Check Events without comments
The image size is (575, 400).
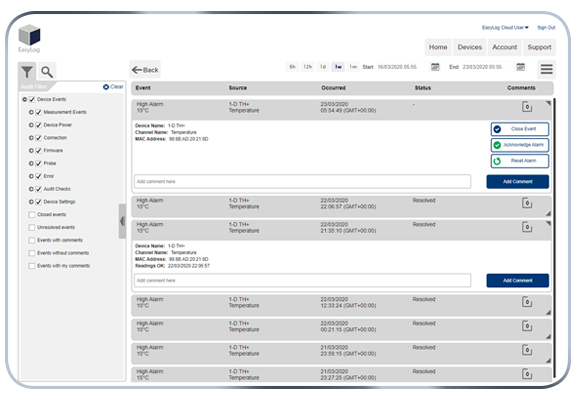point(32,253)
